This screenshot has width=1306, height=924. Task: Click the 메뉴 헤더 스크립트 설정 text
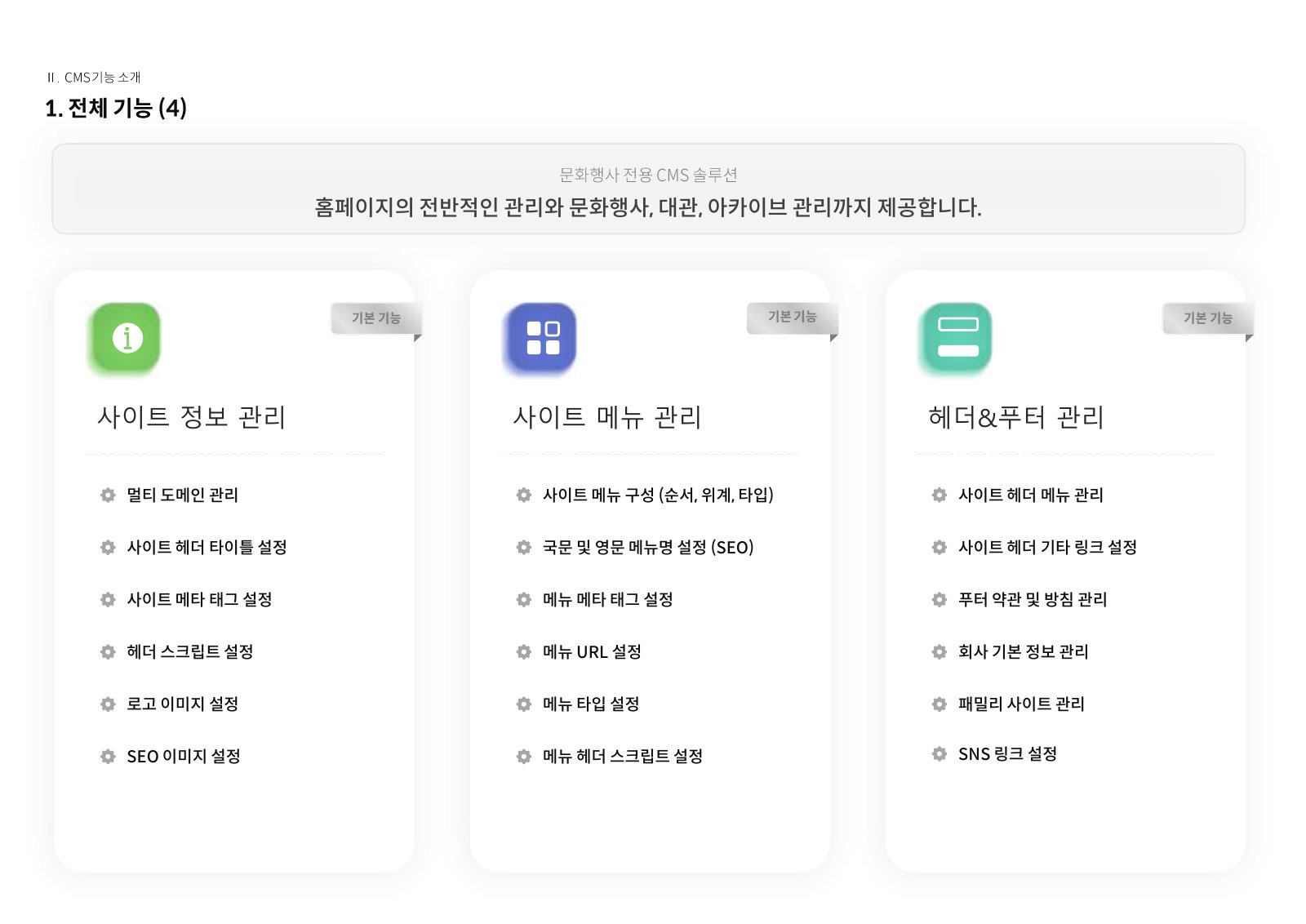coord(623,756)
